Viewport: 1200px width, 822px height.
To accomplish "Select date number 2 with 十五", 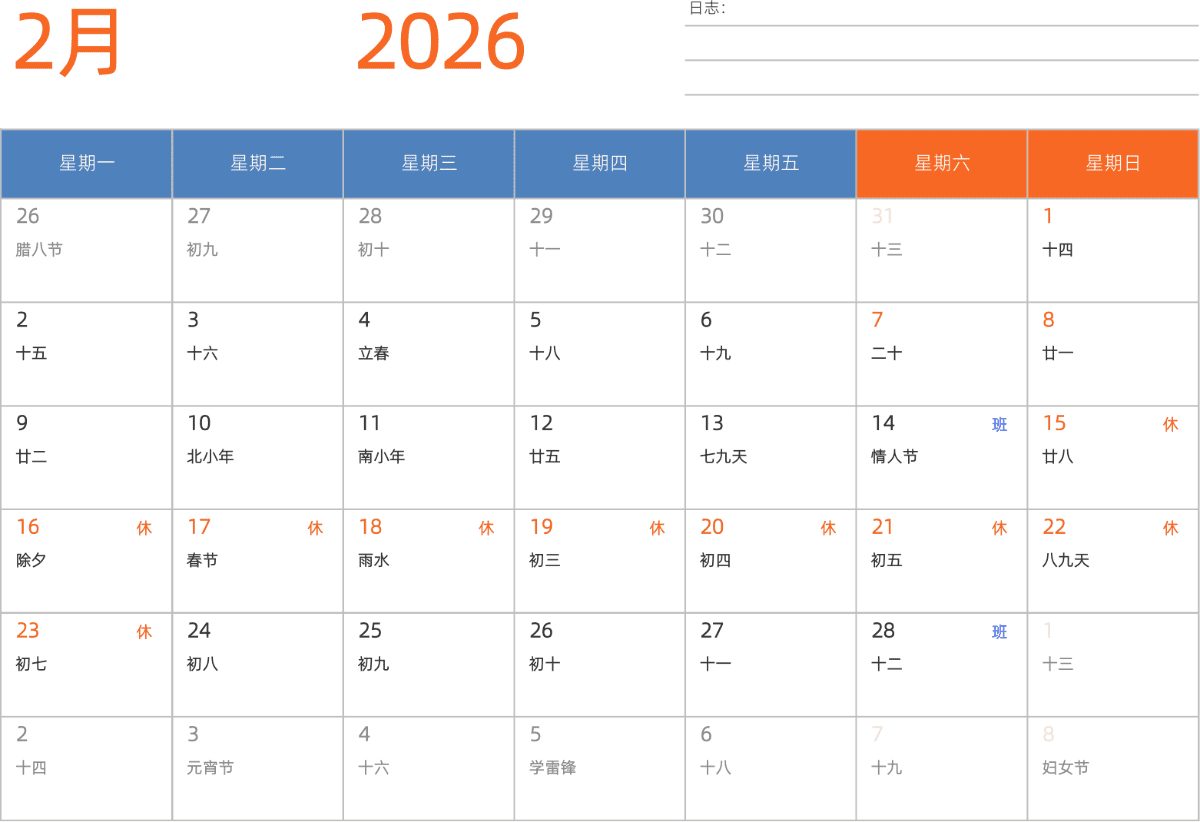I will pos(22,320).
